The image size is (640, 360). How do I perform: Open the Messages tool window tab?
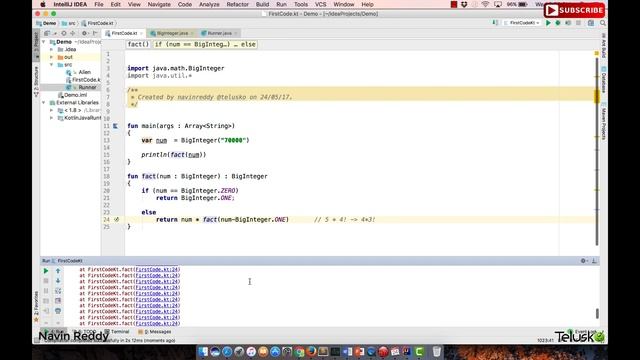(x=155, y=332)
